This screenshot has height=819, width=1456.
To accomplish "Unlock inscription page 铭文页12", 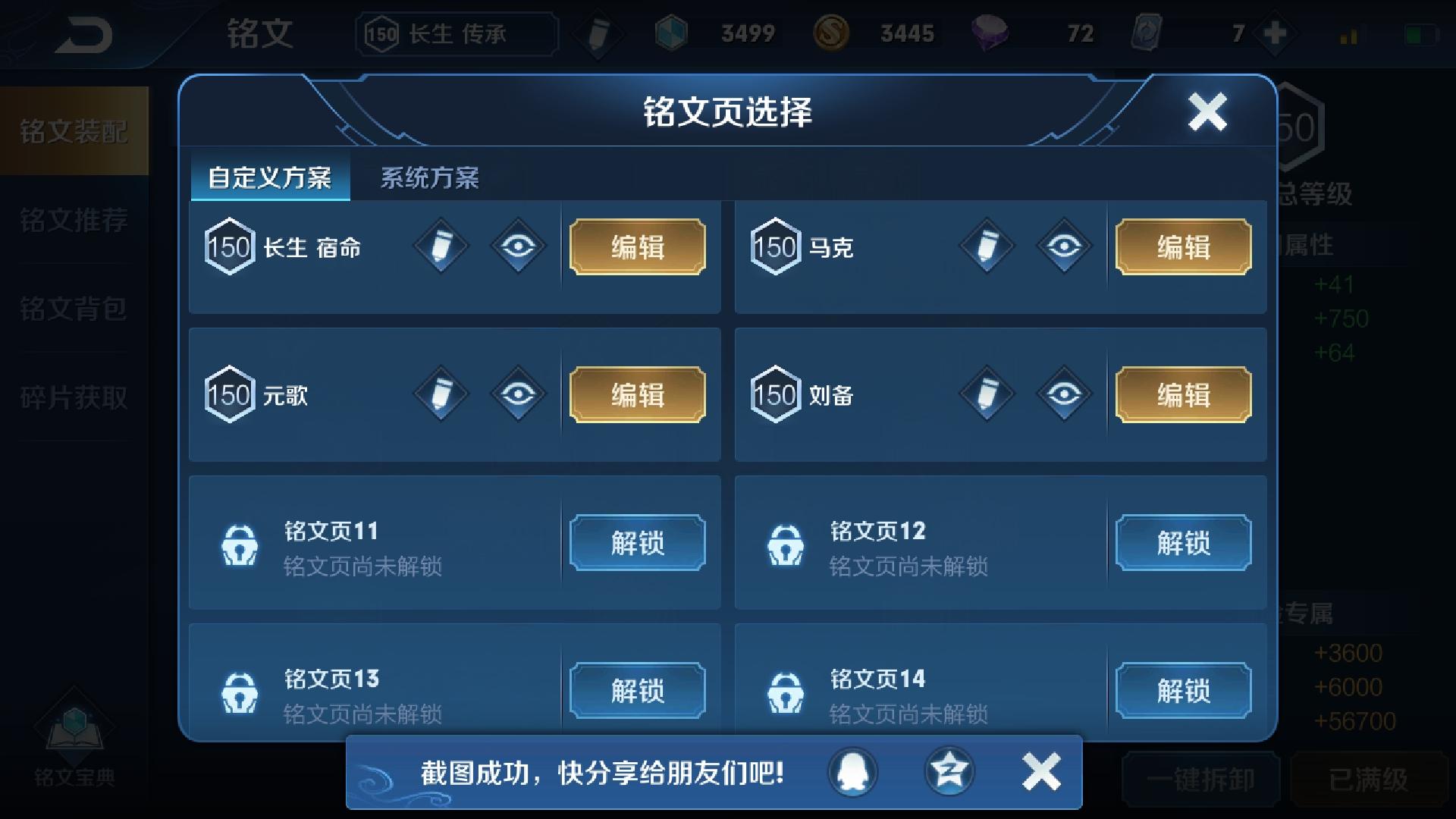I will click(x=1183, y=543).
